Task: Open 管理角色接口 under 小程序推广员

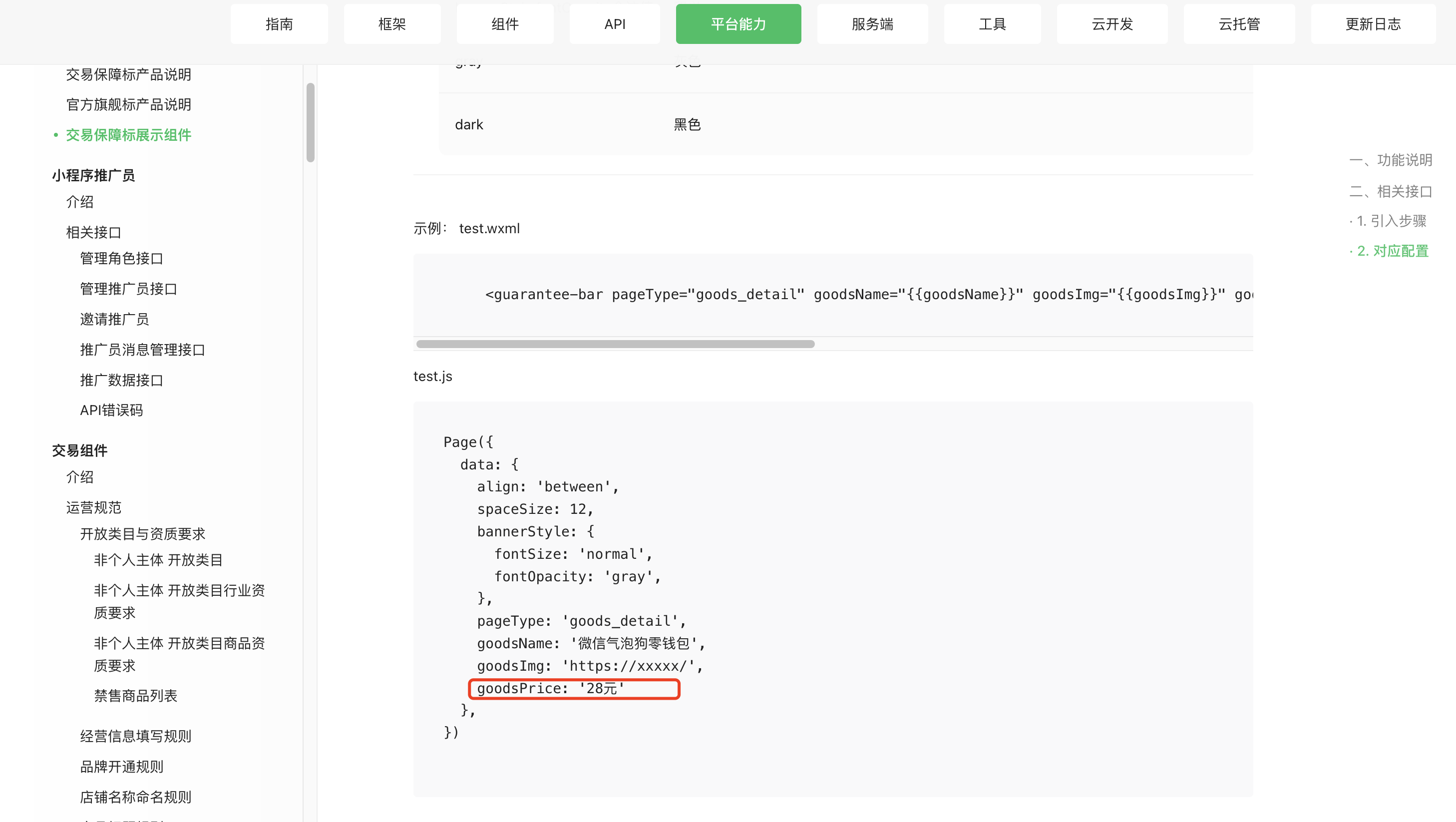Action: (121, 258)
